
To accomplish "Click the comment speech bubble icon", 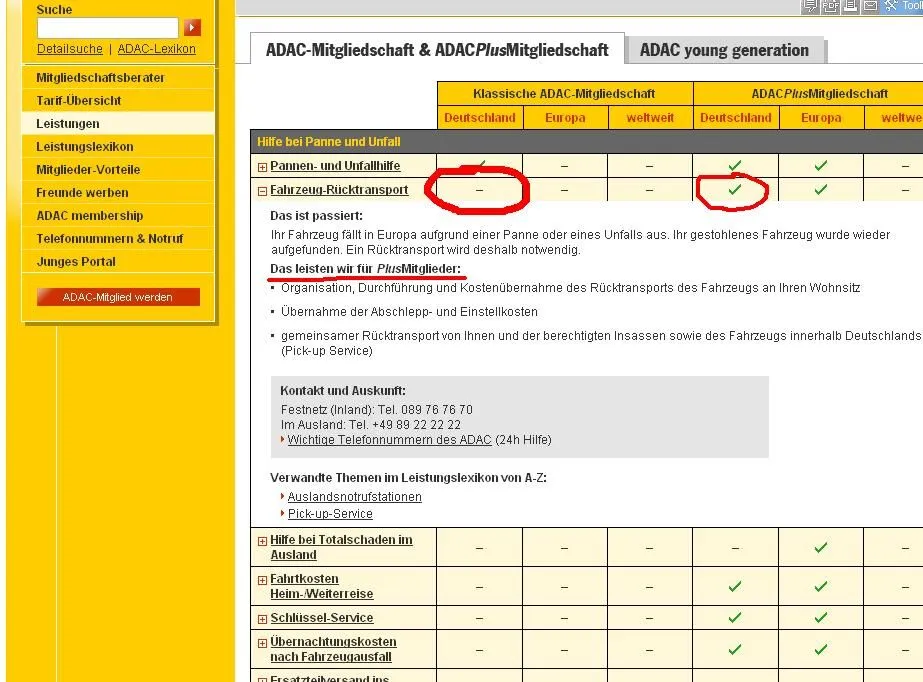I will tap(811, 6).
